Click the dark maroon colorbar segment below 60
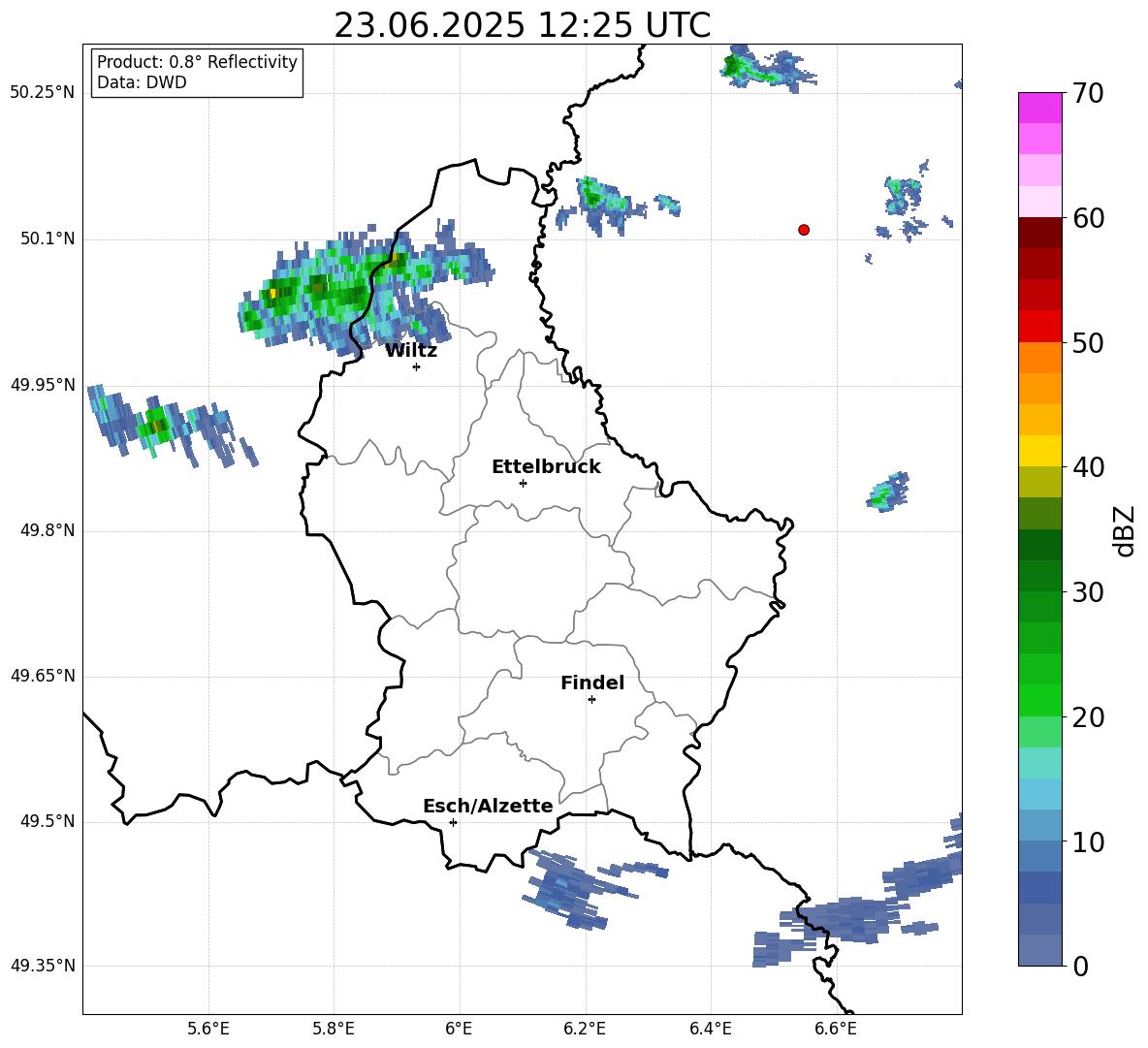 [1039, 233]
